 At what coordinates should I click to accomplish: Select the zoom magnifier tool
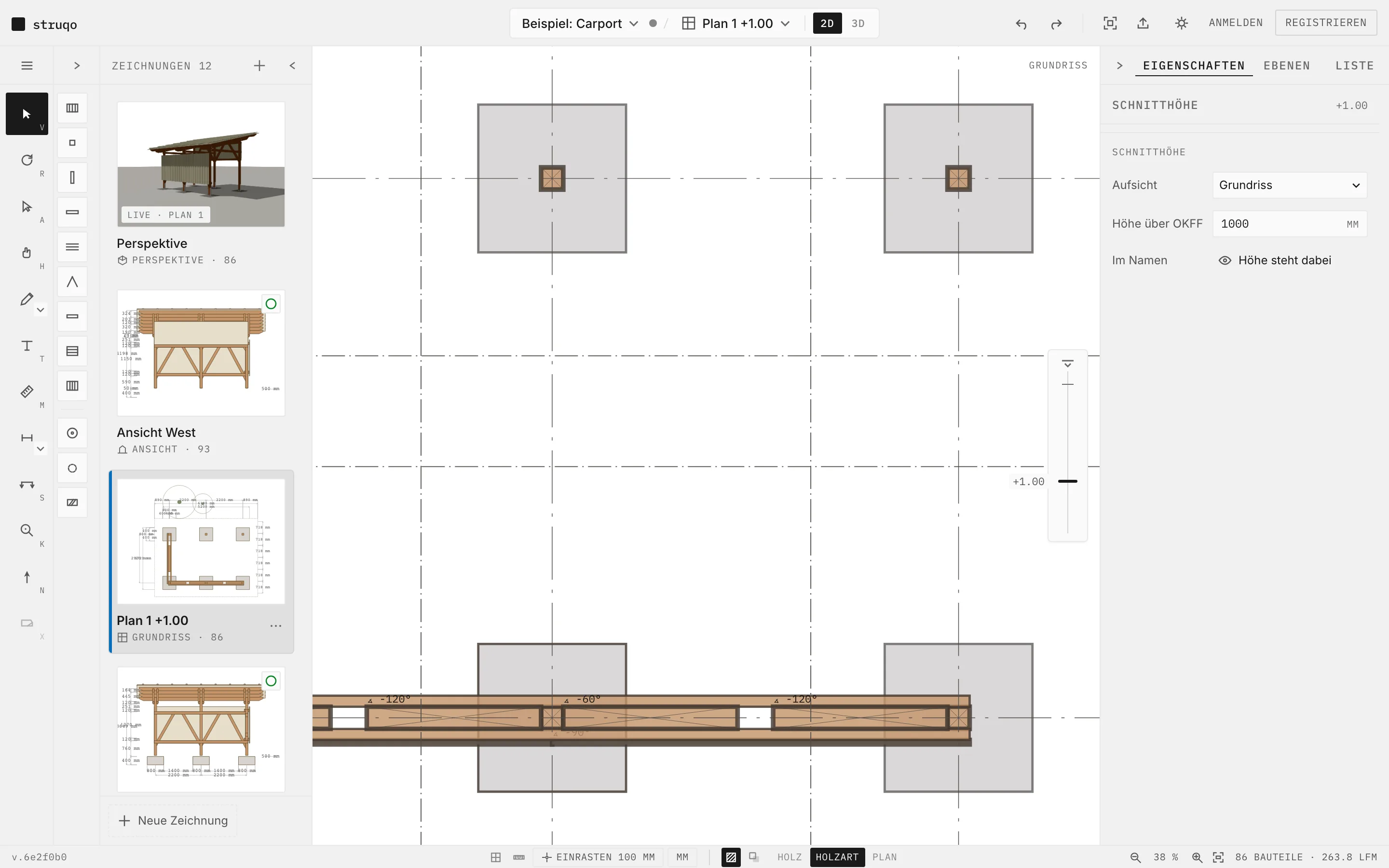pos(27,530)
